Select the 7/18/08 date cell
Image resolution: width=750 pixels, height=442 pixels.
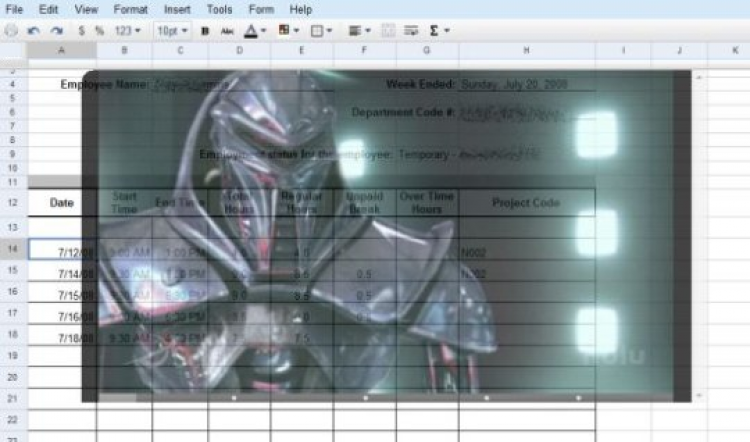(62, 335)
